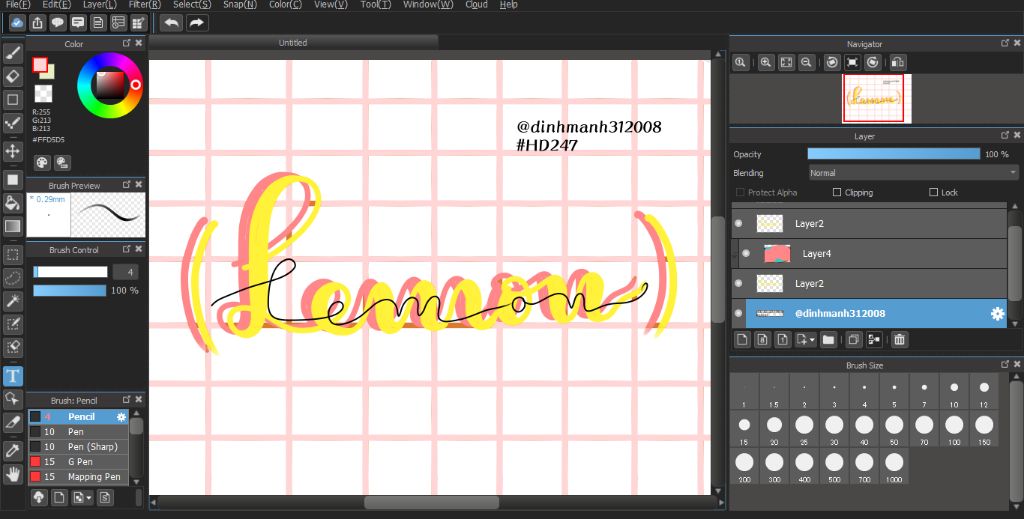Undock the Brush Control panel

[127, 249]
